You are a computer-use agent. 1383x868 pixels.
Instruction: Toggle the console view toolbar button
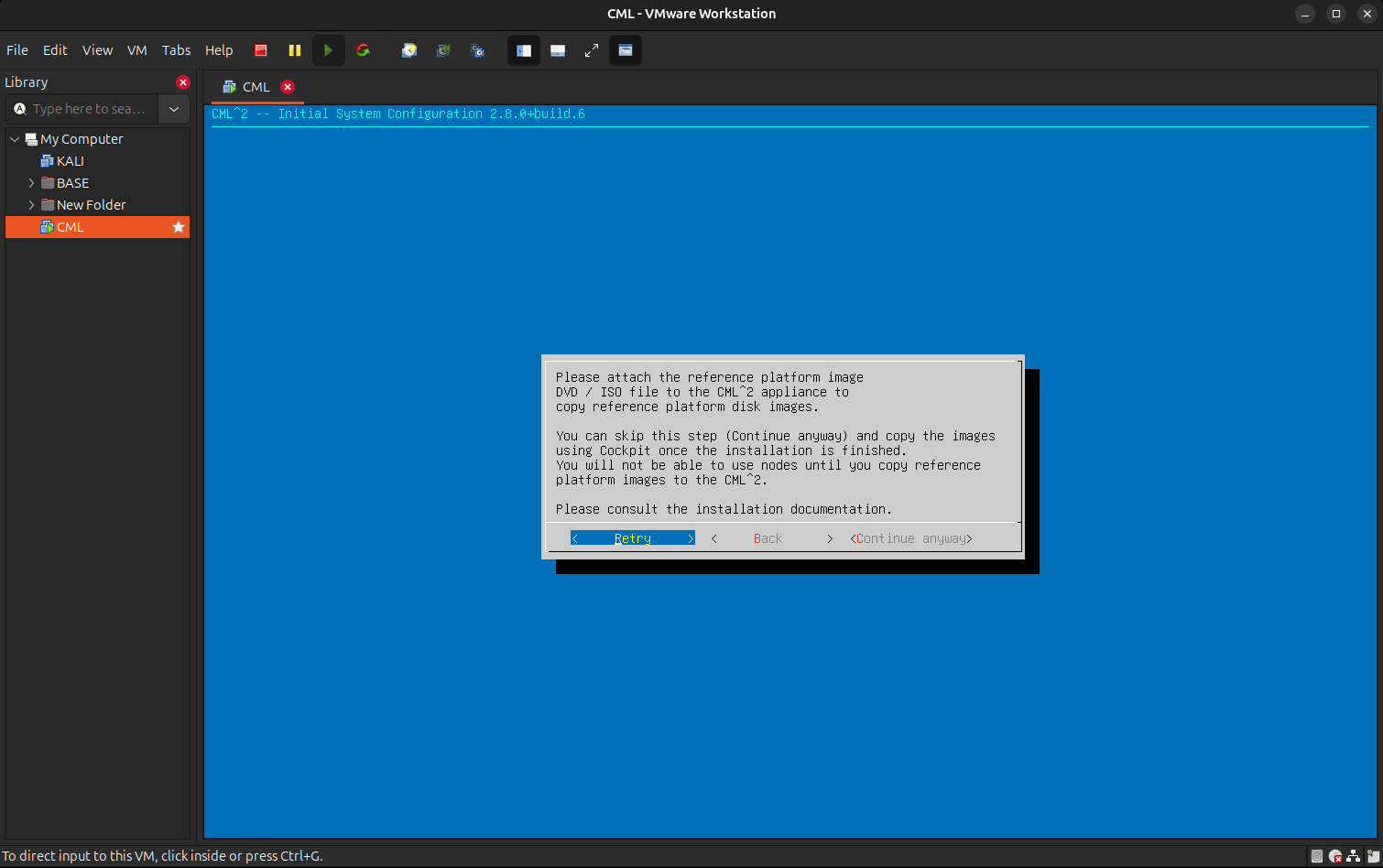coord(626,50)
